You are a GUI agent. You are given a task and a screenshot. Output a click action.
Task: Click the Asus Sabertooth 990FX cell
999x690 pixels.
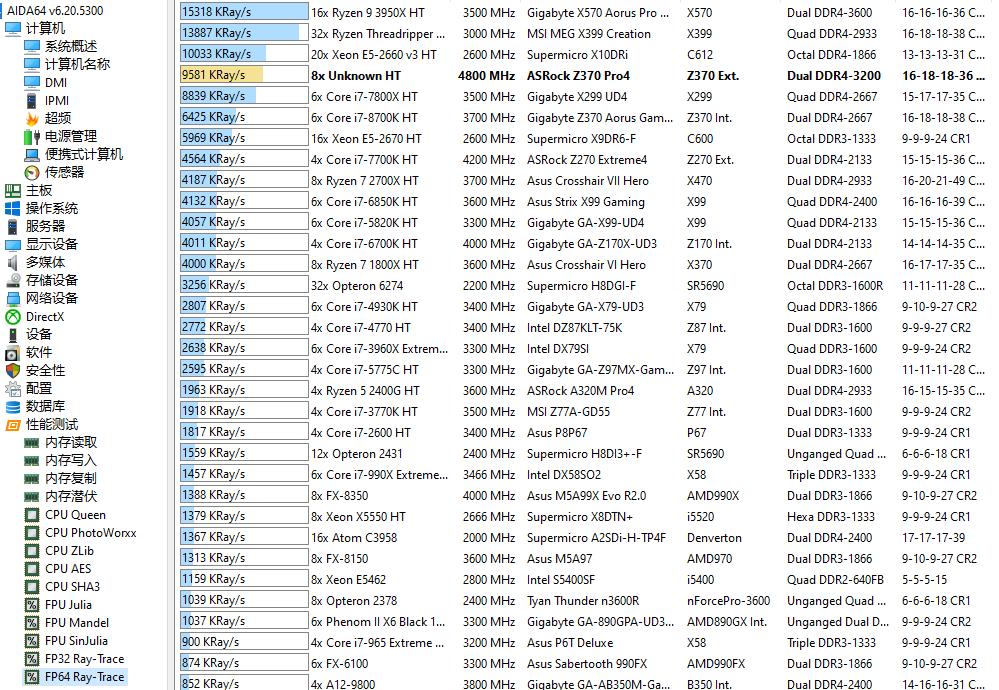[587, 663]
